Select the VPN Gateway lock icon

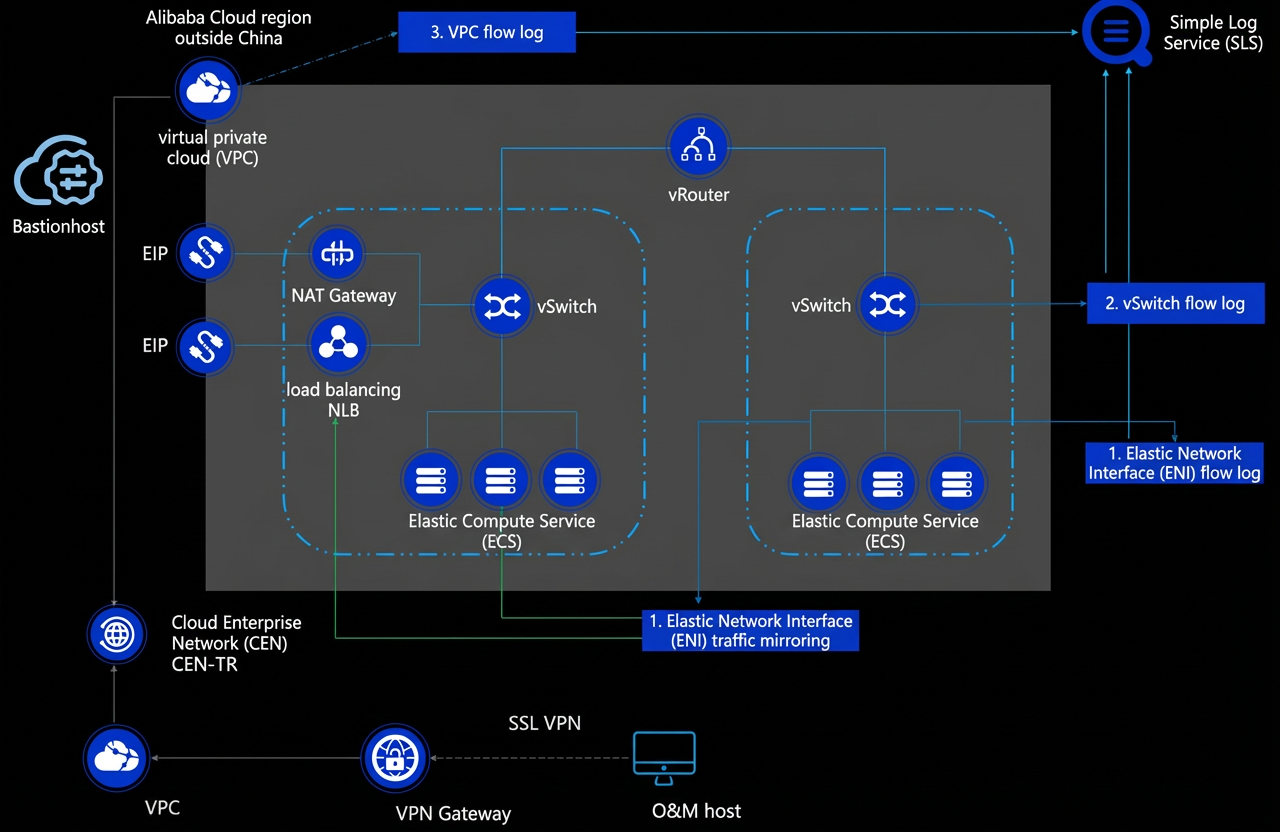[395, 759]
